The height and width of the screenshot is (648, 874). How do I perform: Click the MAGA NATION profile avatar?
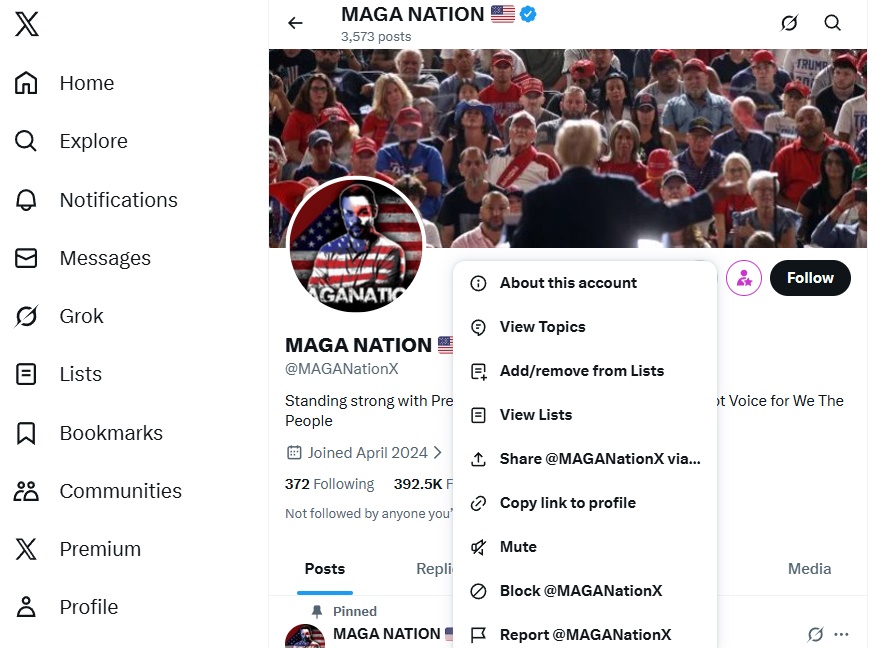[x=355, y=247]
